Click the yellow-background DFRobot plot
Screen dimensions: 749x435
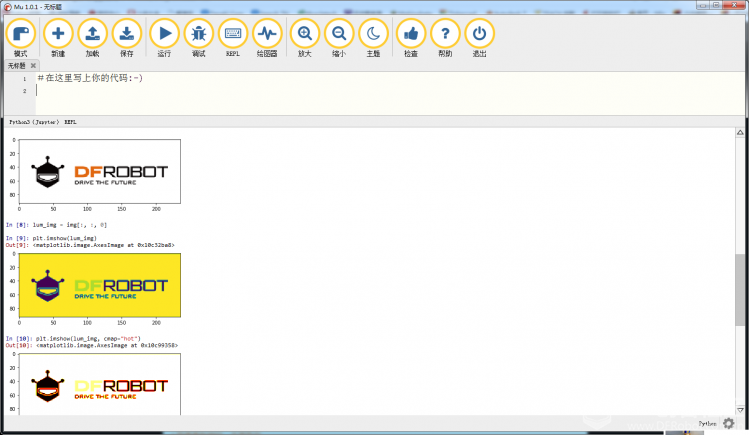click(x=99, y=285)
